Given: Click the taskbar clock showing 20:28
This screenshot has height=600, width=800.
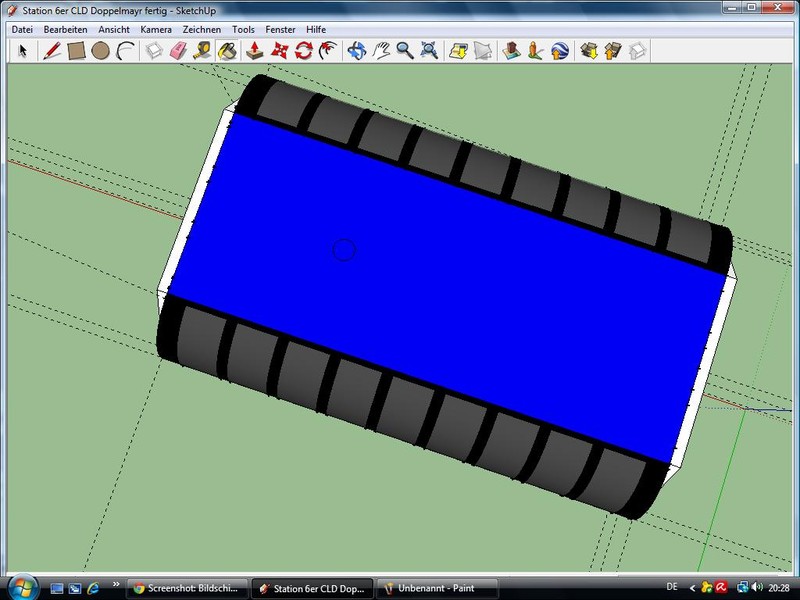Looking at the screenshot, I should click(779, 588).
